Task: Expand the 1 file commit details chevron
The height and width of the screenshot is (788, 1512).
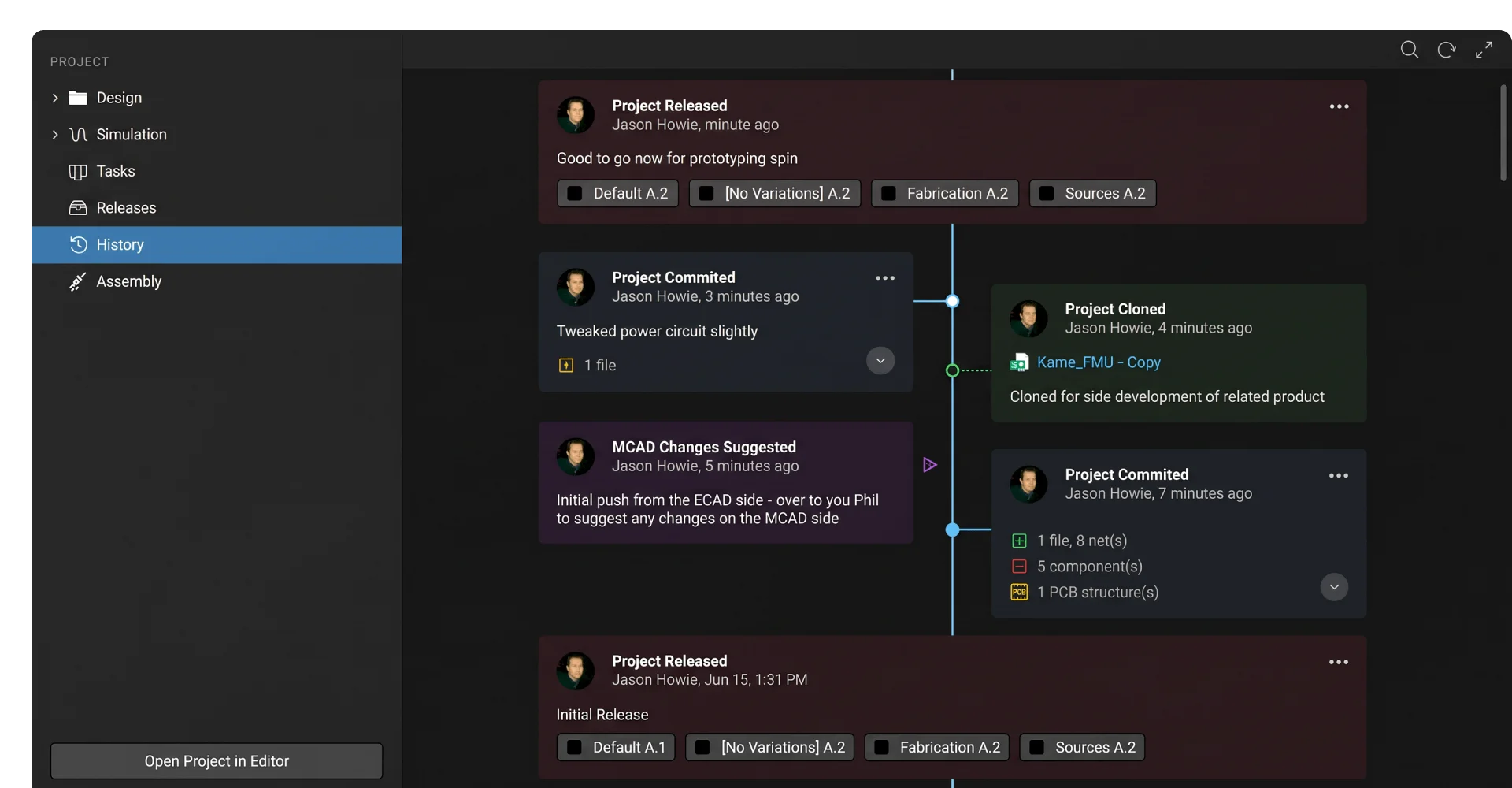Action: [880, 361]
